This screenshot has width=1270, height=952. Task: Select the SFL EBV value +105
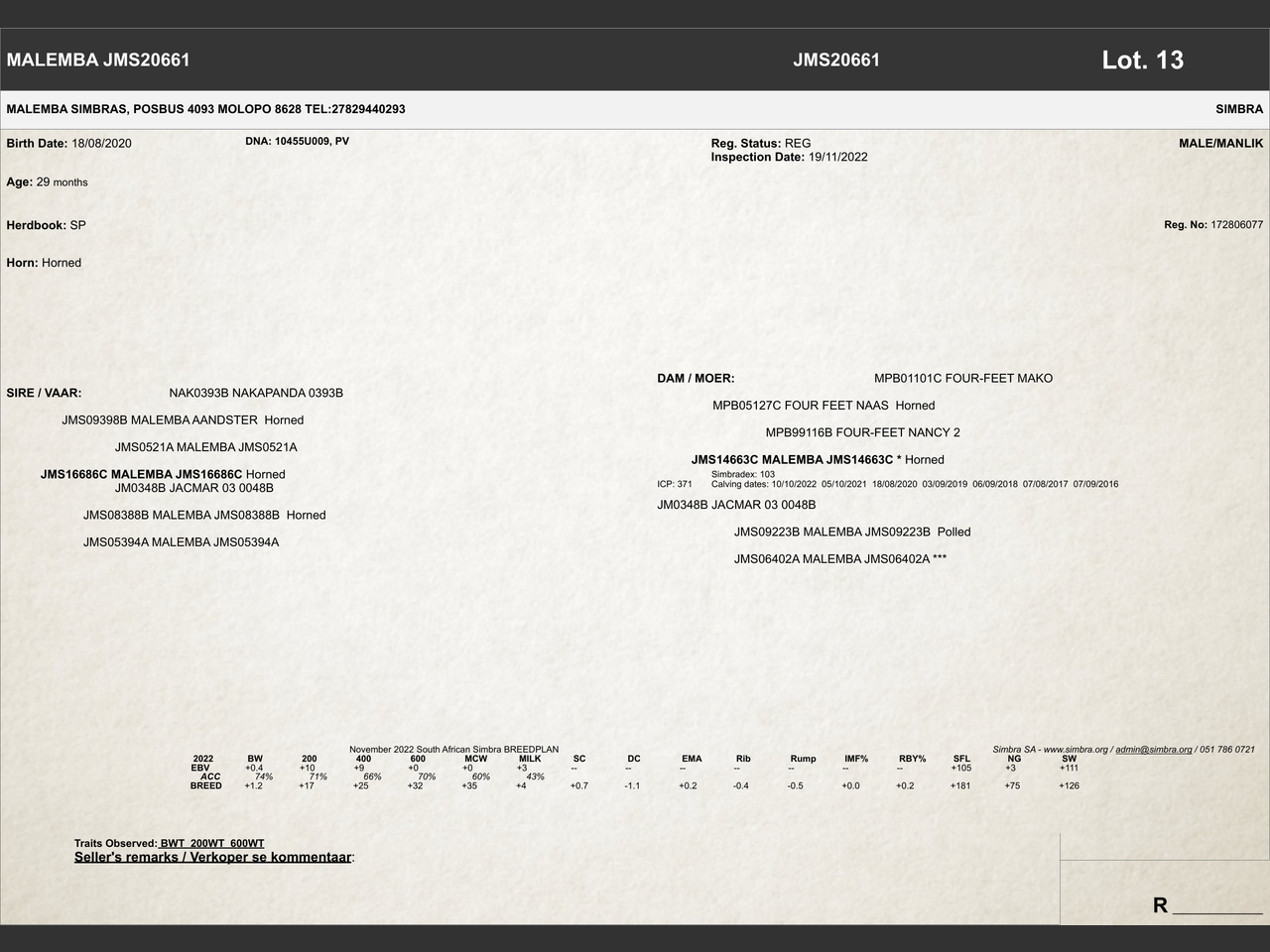[x=960, y=768]
